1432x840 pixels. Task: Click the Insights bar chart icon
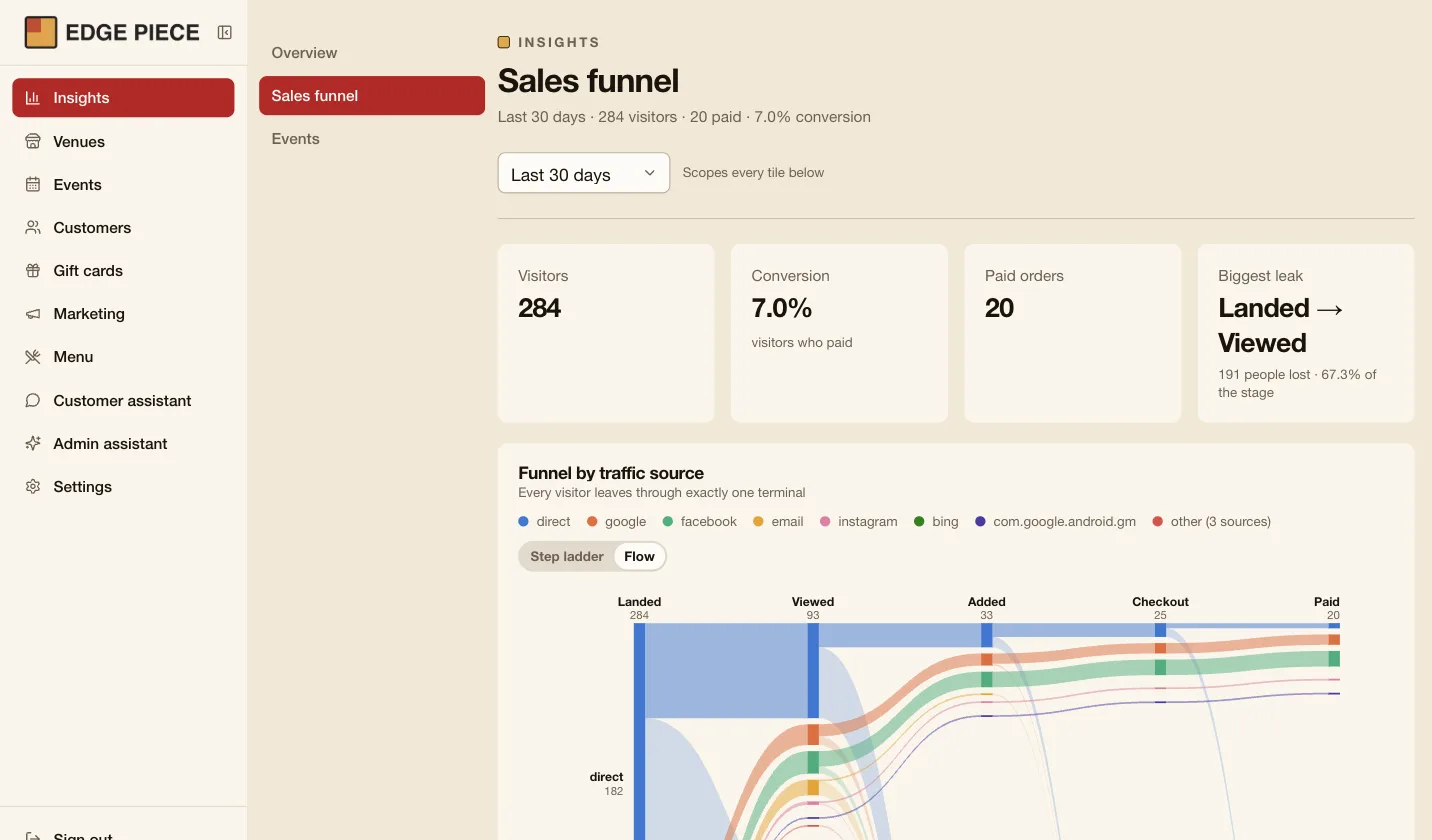click(33, 98)
